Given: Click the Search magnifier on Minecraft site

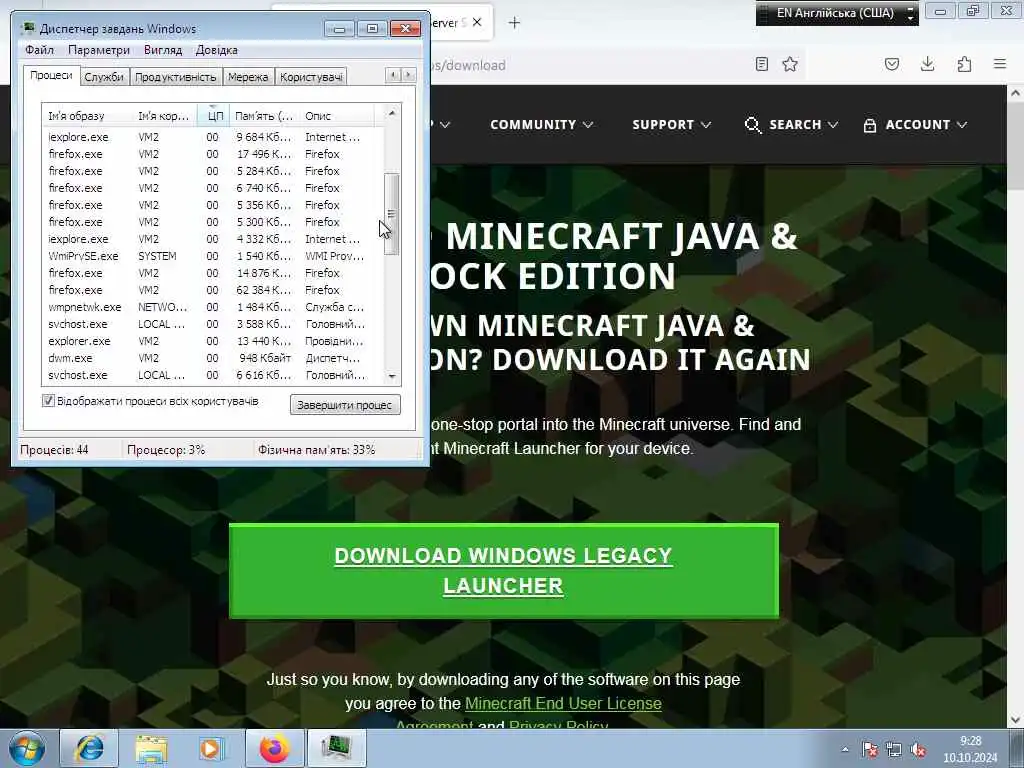Looking at the screenshot, I should click(x=753, y=125).
